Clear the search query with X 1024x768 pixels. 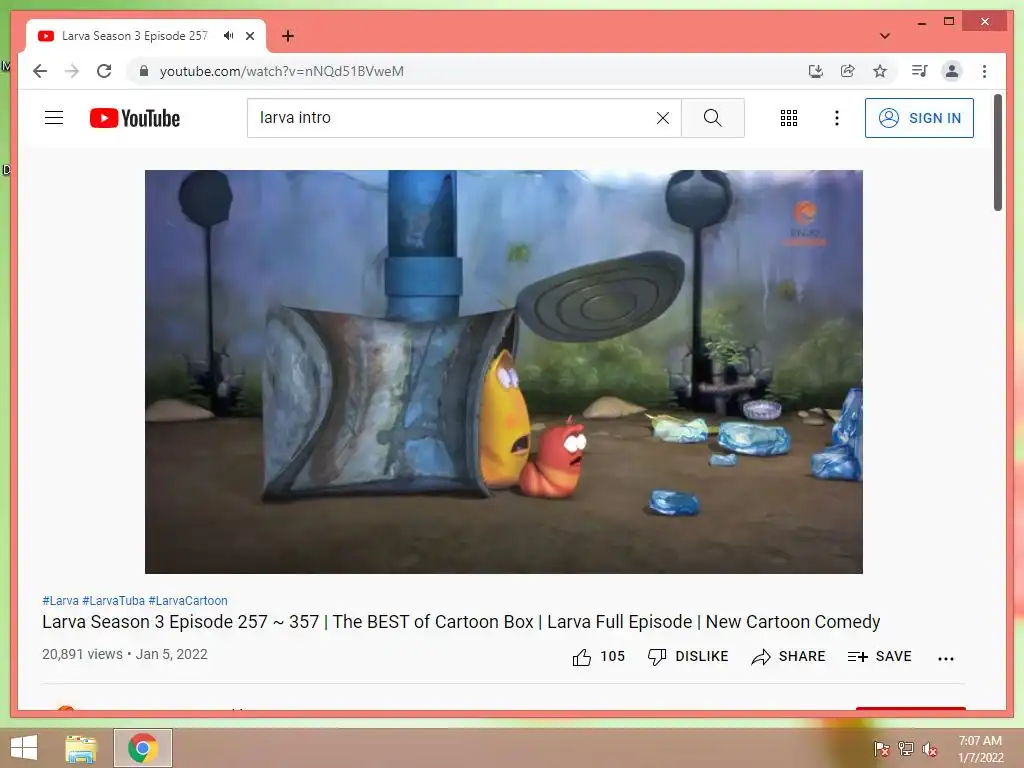click(x=663, y=118)
